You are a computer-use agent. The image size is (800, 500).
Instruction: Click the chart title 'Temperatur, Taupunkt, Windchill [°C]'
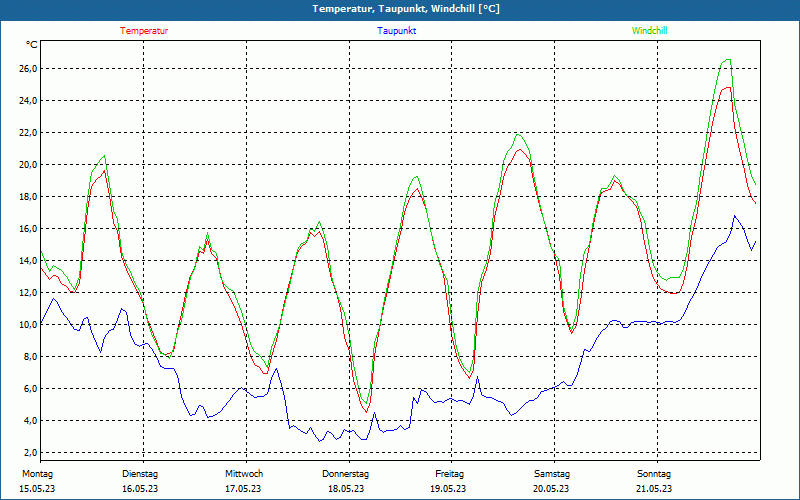coord(406,9)
